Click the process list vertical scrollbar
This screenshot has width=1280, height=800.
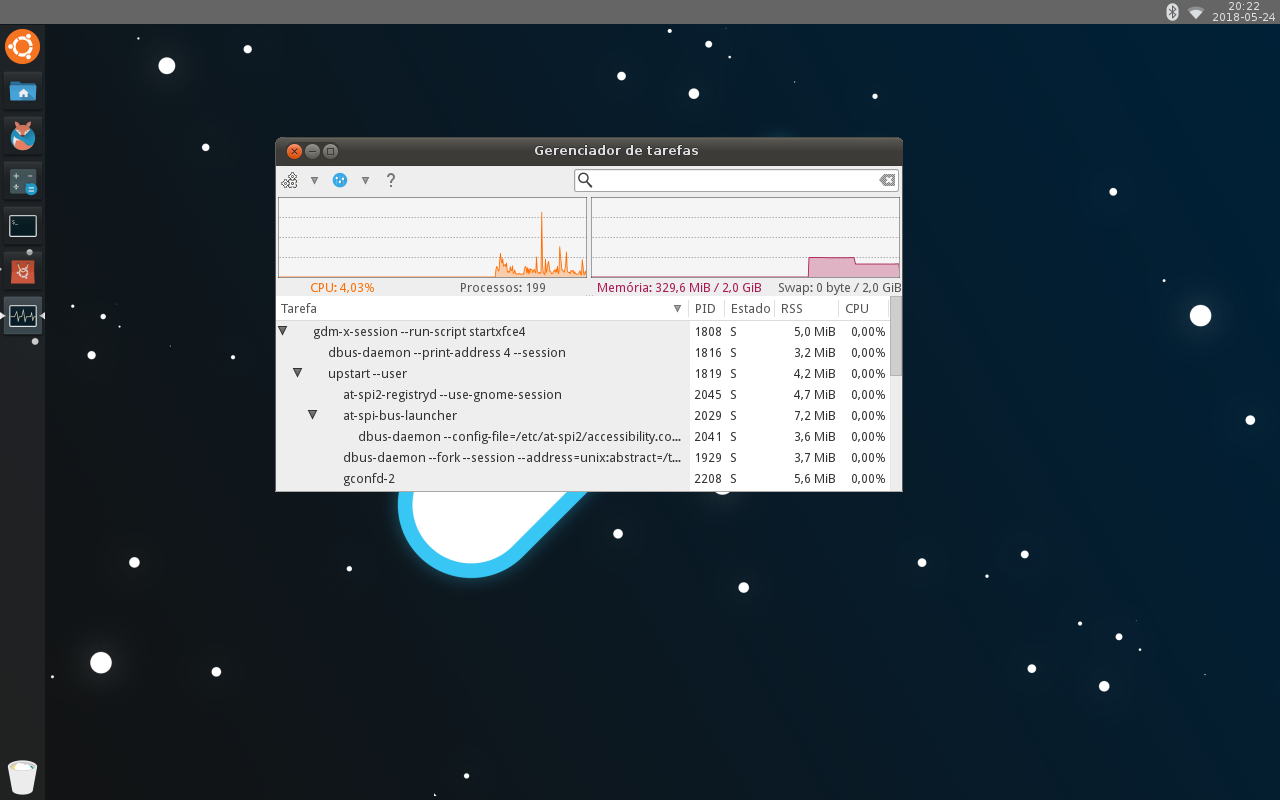(x=896, y=393)
